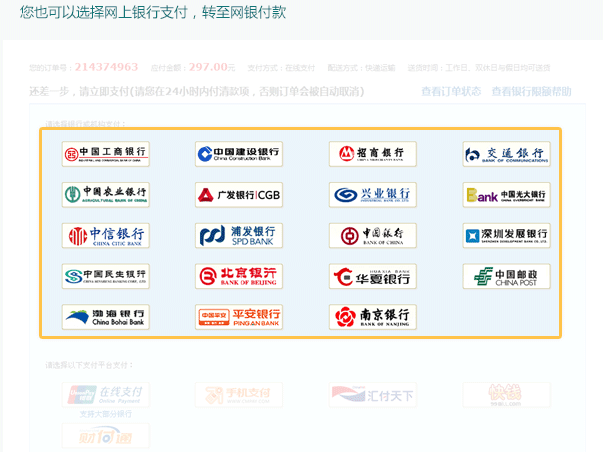Viewport: 603px width, 452px height.
Task: Click the 配送方式：快递运输 text
Action: pyautogui.click(x=361, y=68)
